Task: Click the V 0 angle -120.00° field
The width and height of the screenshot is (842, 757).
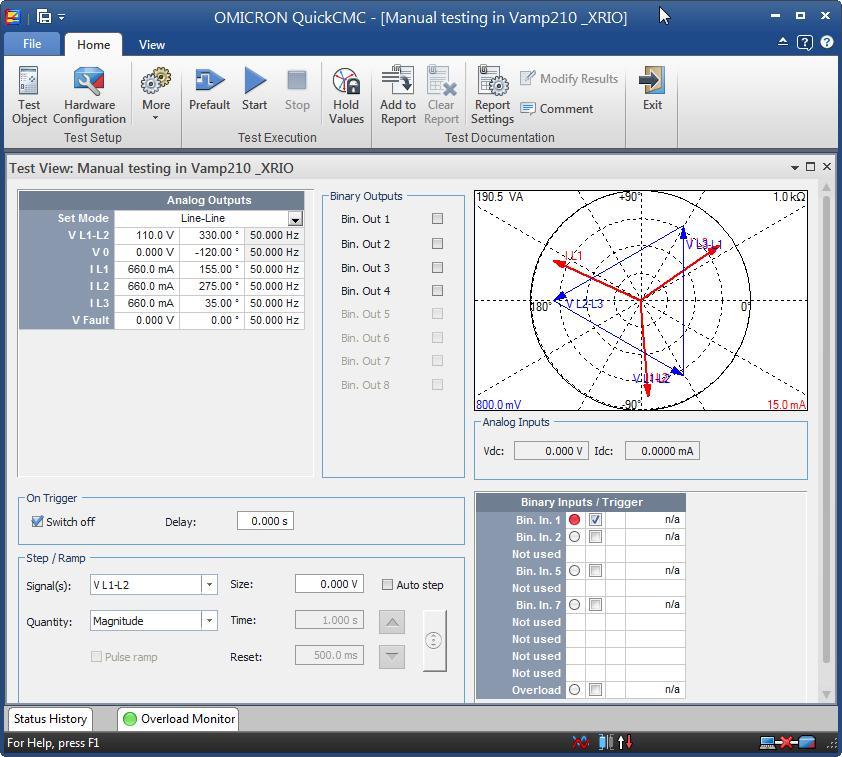Action: click(x=212, y=252)
